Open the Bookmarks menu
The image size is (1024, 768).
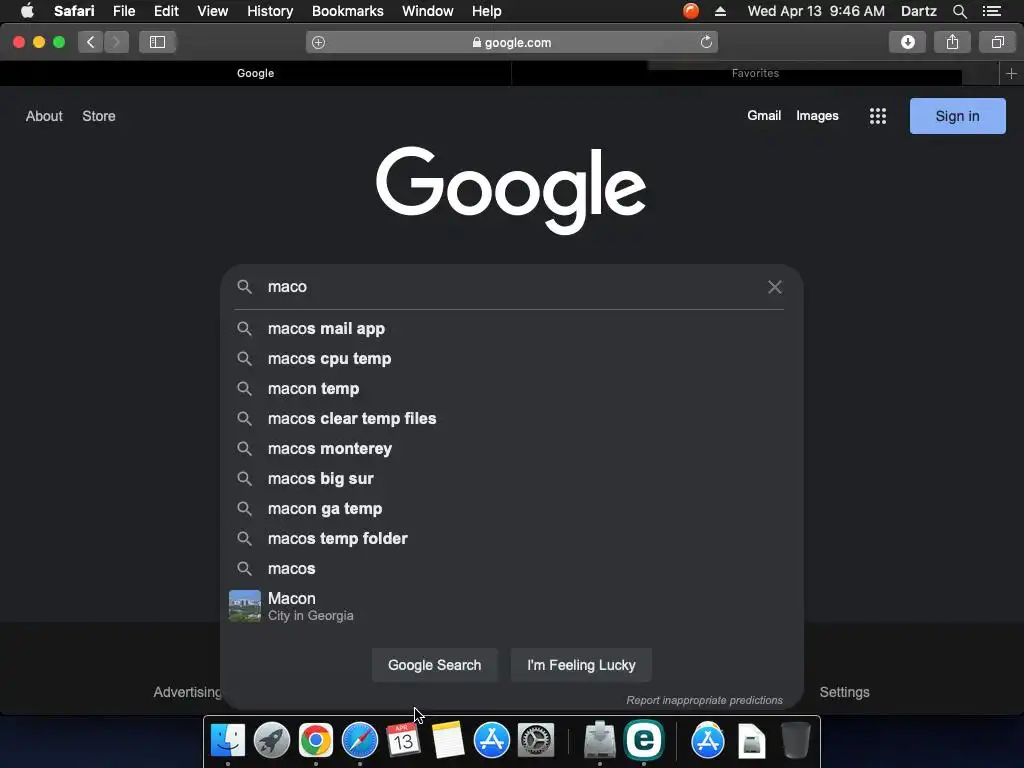tap(347, 11)
